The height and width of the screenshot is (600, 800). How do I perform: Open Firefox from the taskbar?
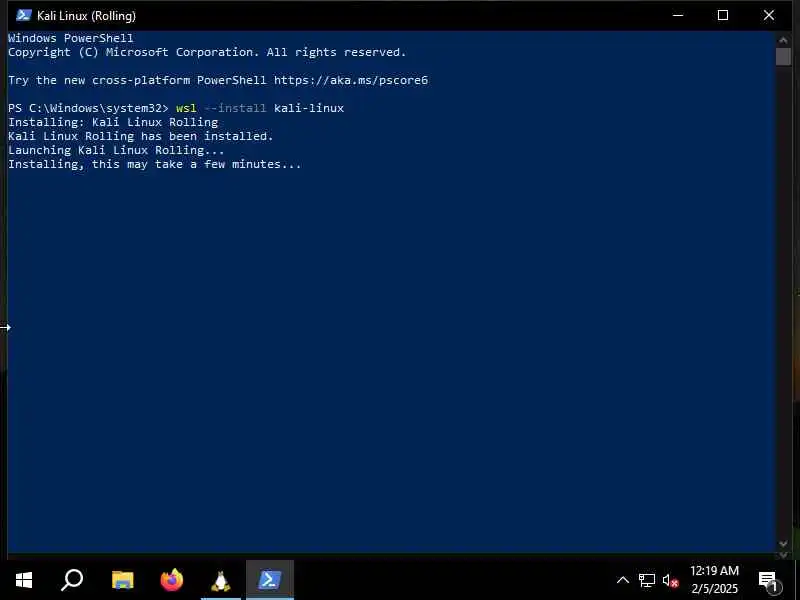(x=171, y=580)
